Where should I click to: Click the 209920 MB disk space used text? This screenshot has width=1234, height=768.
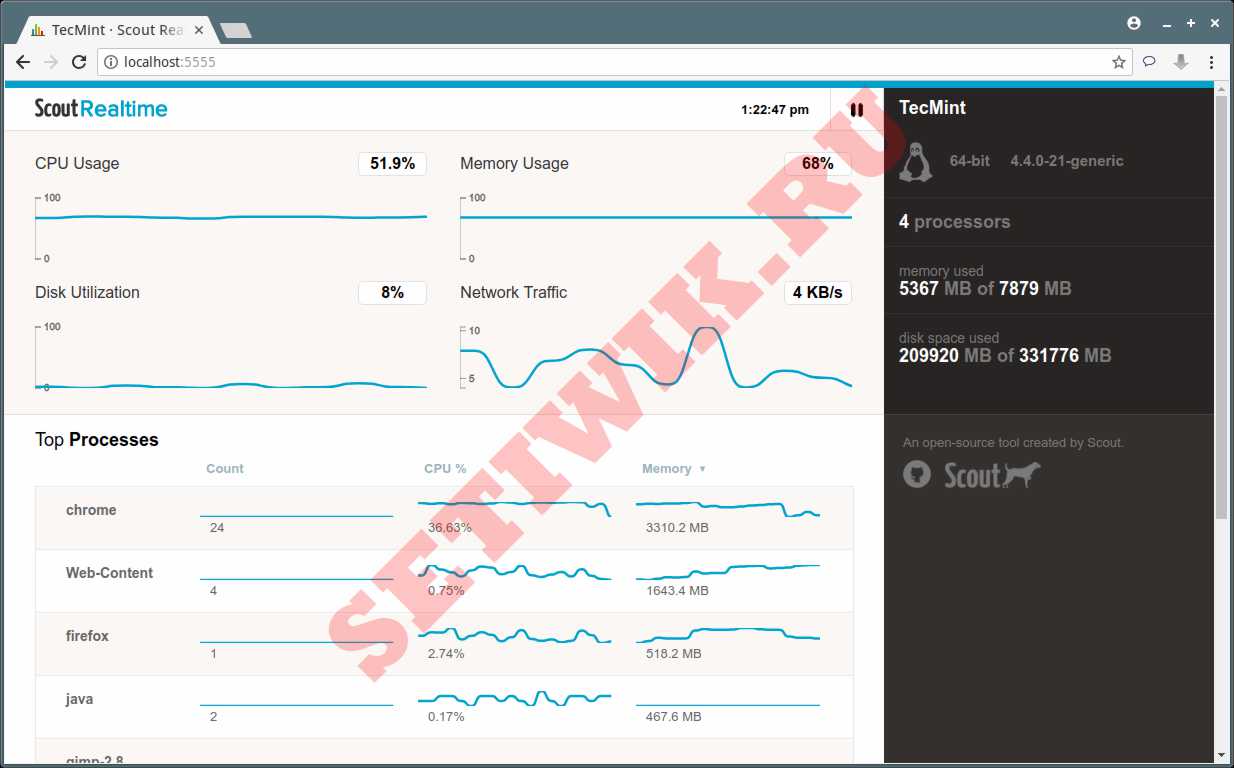click(1005, 356)
